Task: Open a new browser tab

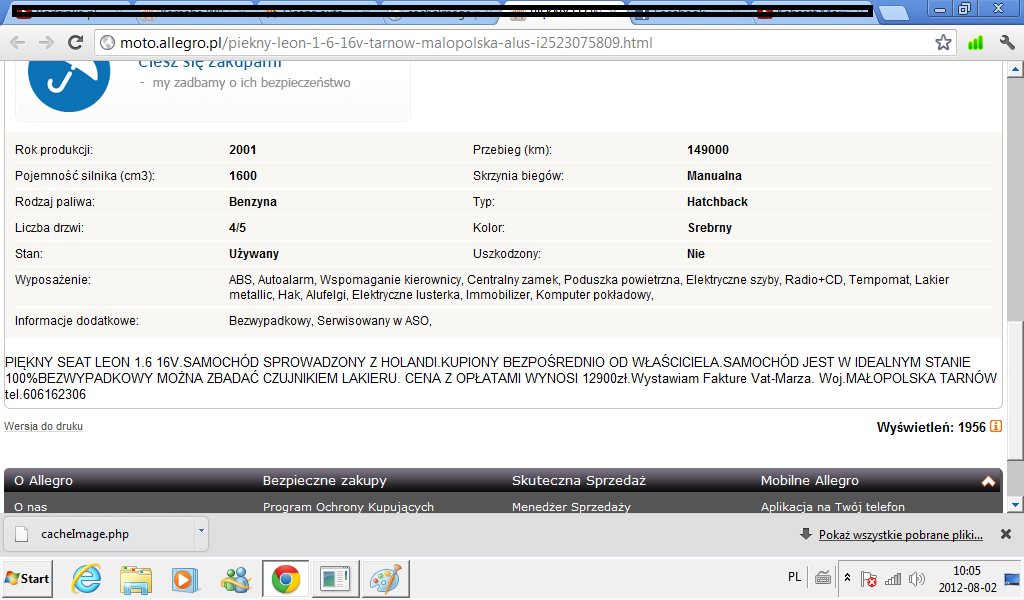Action: (893, 12)
